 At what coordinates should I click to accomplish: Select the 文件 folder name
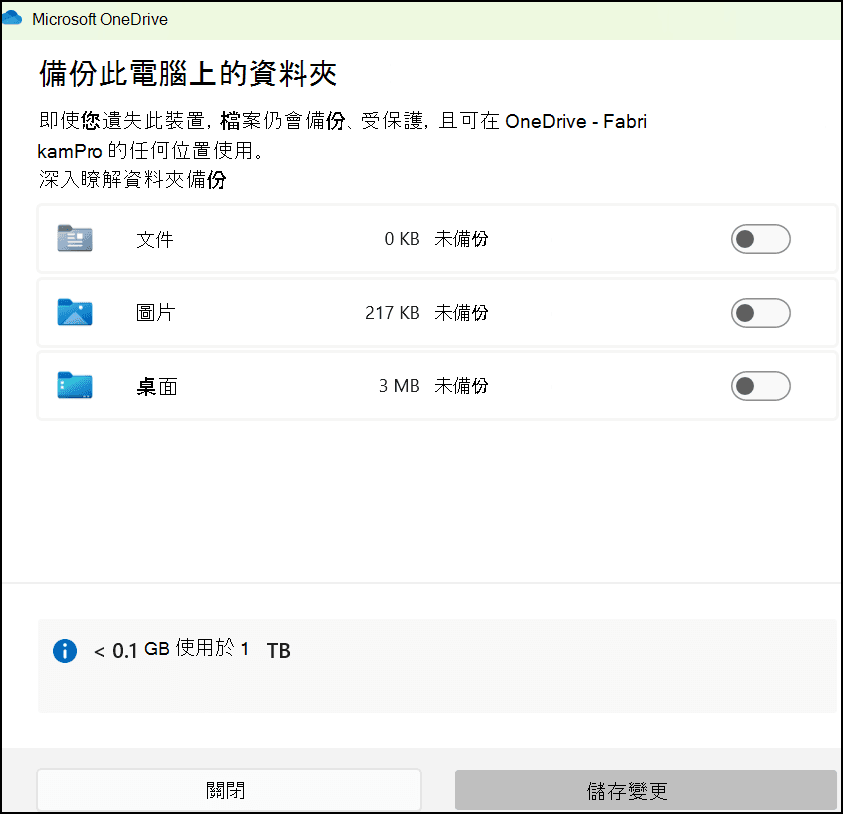(155, 239)
